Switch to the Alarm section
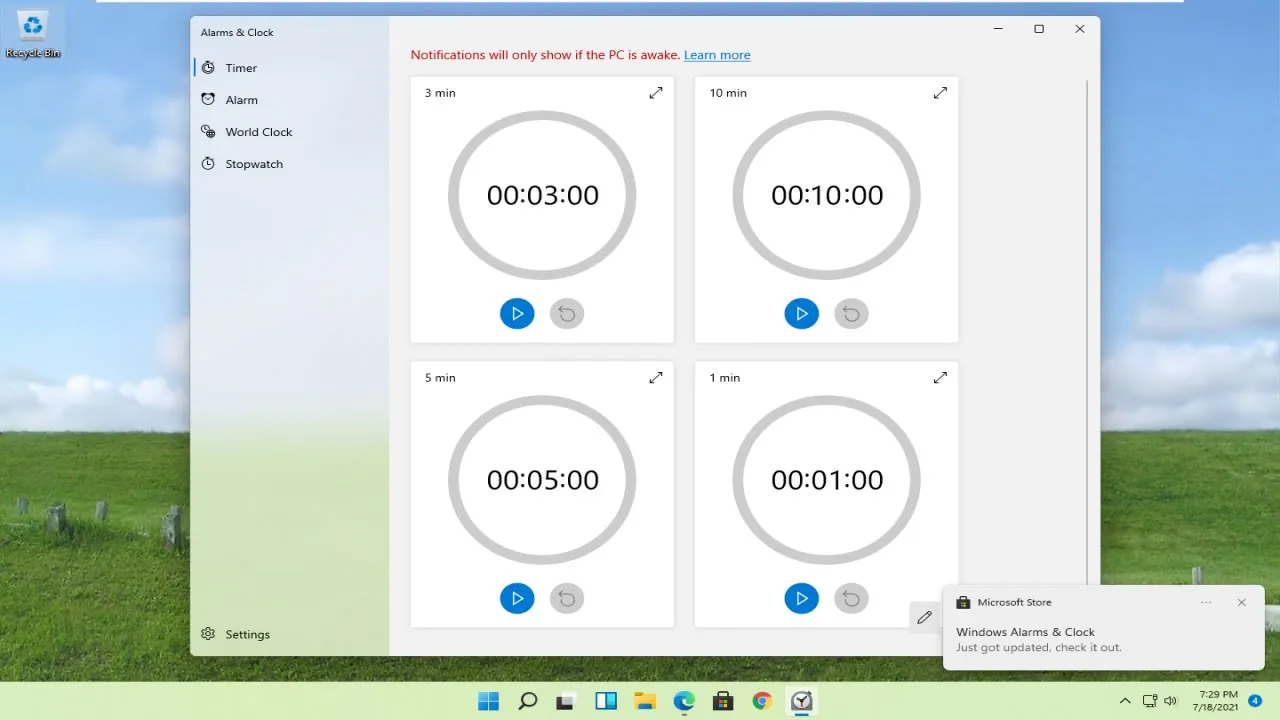Screen dimensions: 1280x720 pos(290,100)
